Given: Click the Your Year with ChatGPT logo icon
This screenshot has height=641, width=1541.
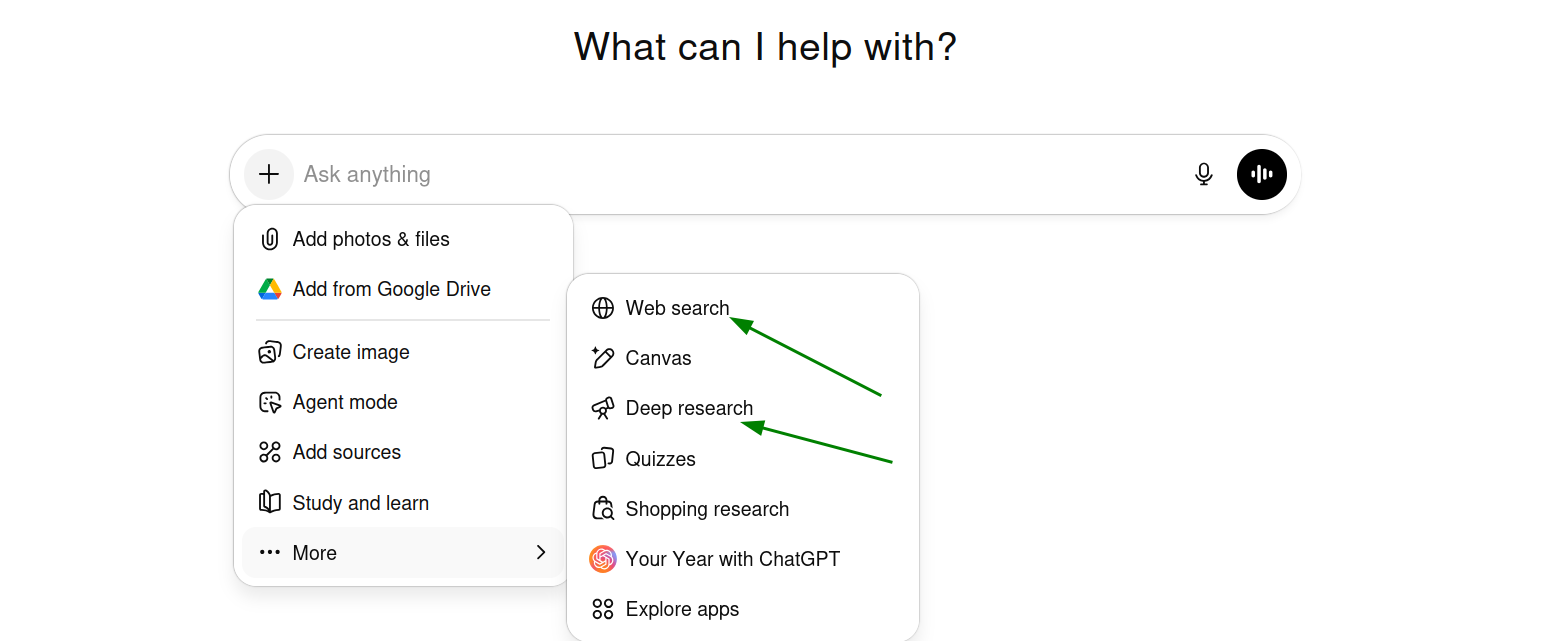Looking at the screenshot, I should [x=603, y=559].
